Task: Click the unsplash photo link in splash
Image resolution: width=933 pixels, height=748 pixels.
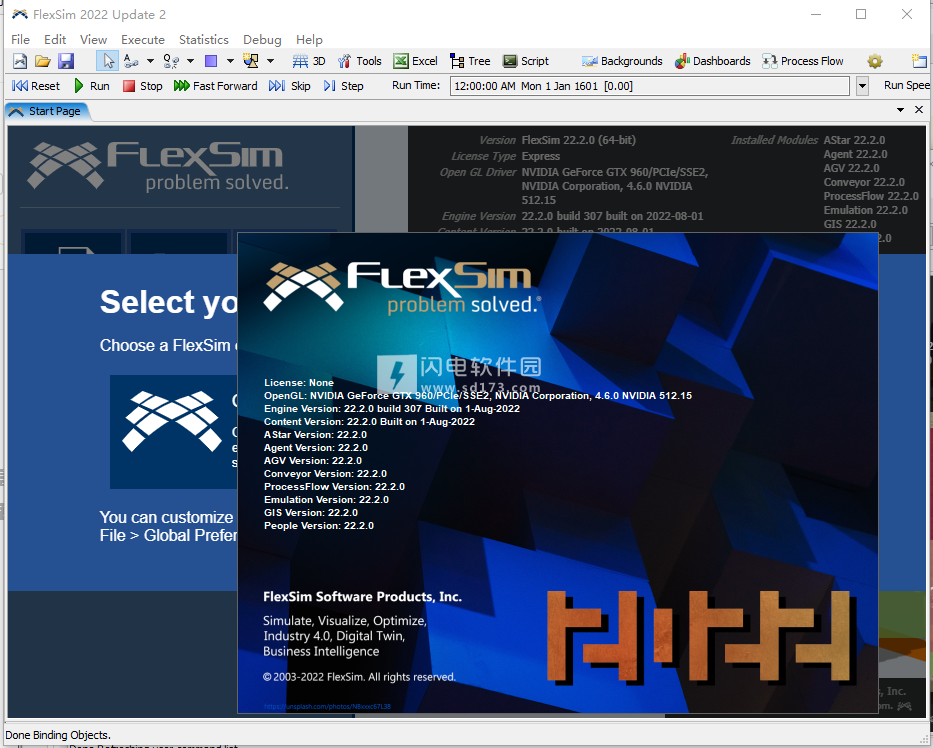Action: (x=327, y=706)
